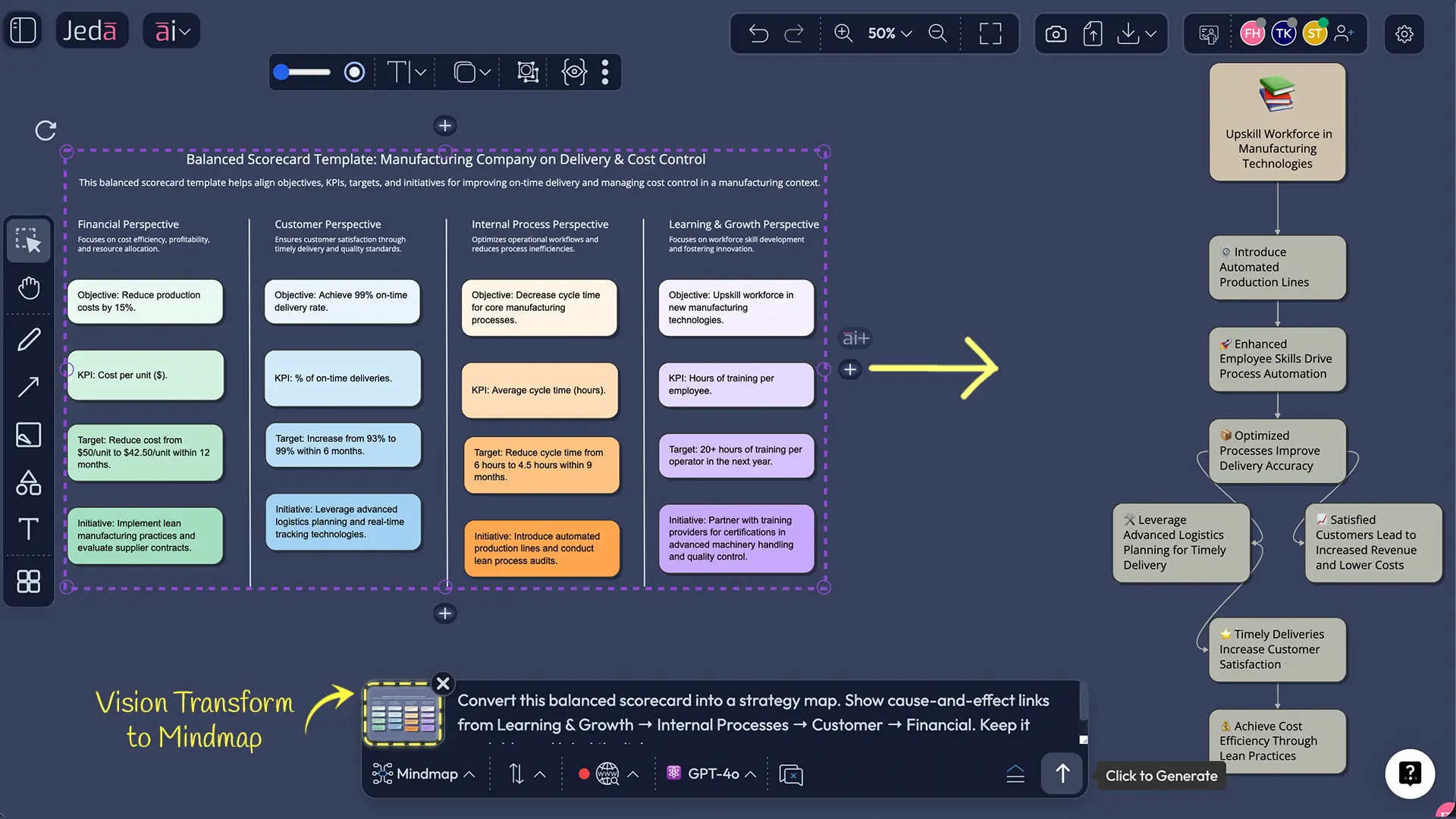This screenshot has height=819, width=1456.
Task: Open the ai menu next to Jeda
Action: pos(171,31)
